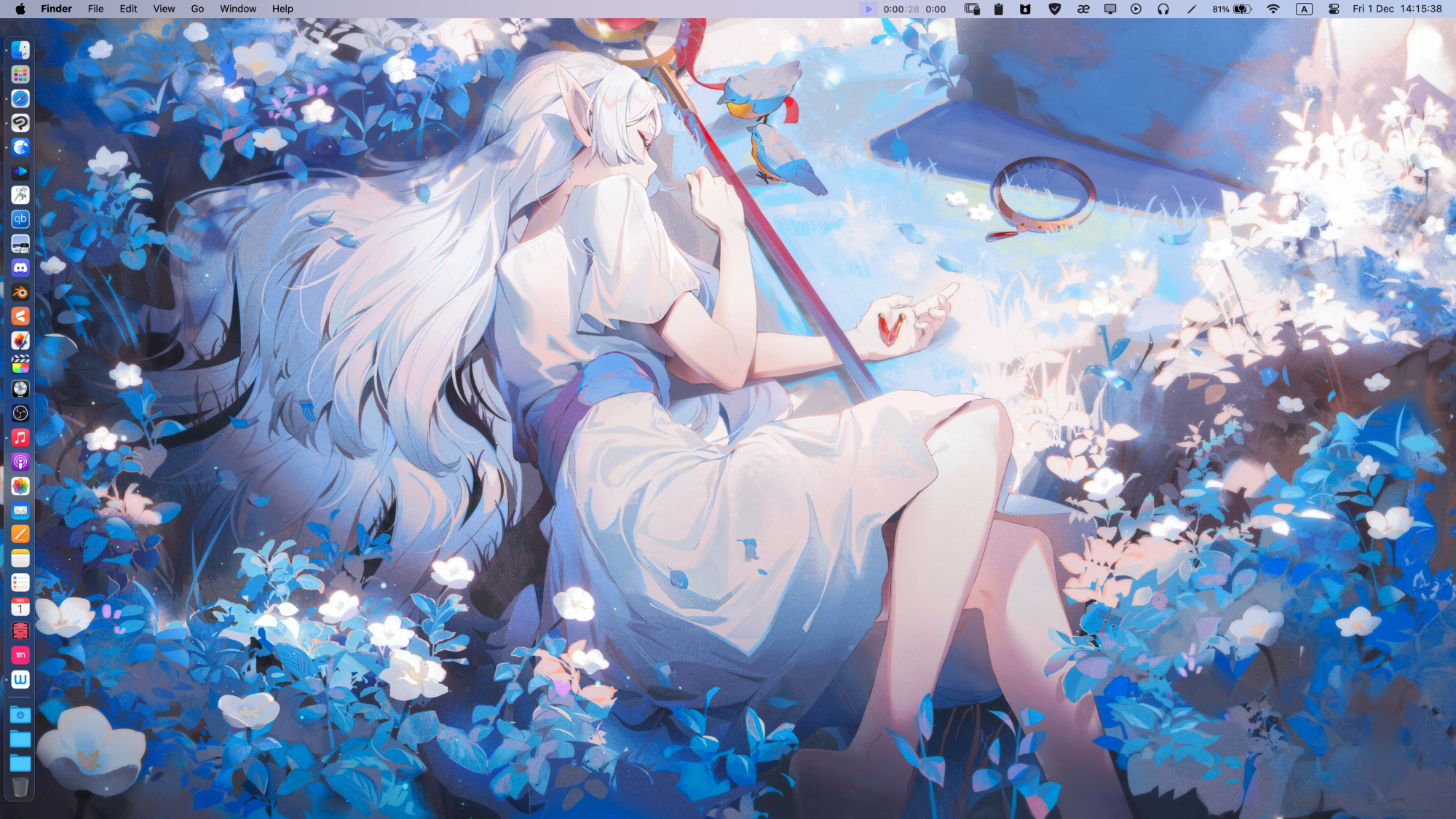Open Discord from the dock
Viewport: 1456px width, 819px height.
tap(20, 268)
